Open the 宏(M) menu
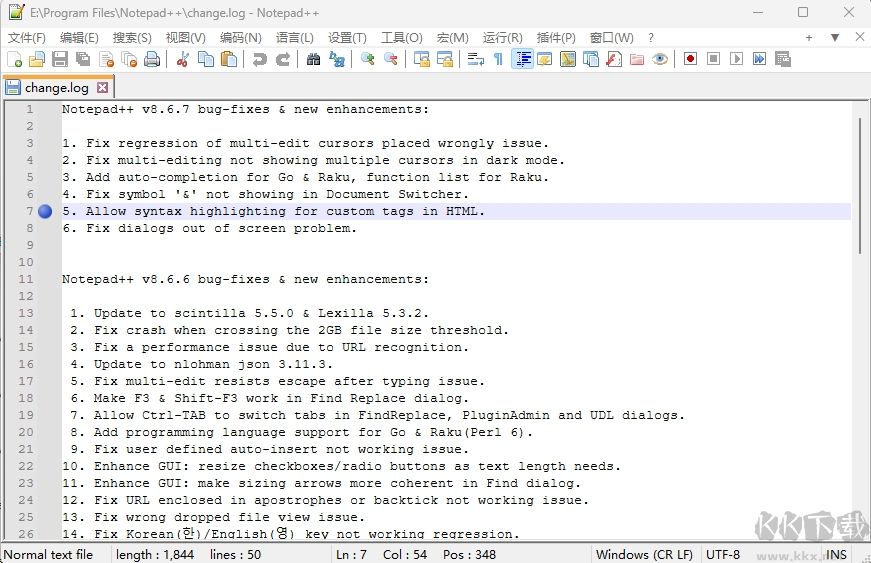The image size is (871, 563). tap(453, 38)
